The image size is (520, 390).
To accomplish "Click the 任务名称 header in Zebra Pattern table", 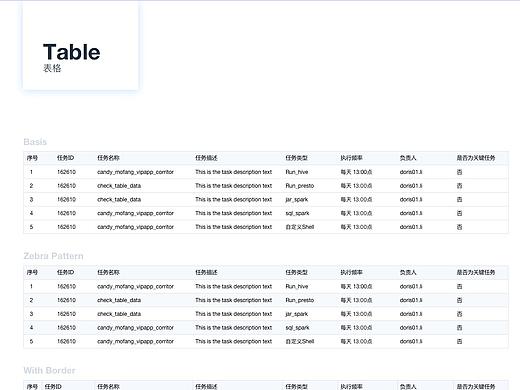I will tap(108, 272).
